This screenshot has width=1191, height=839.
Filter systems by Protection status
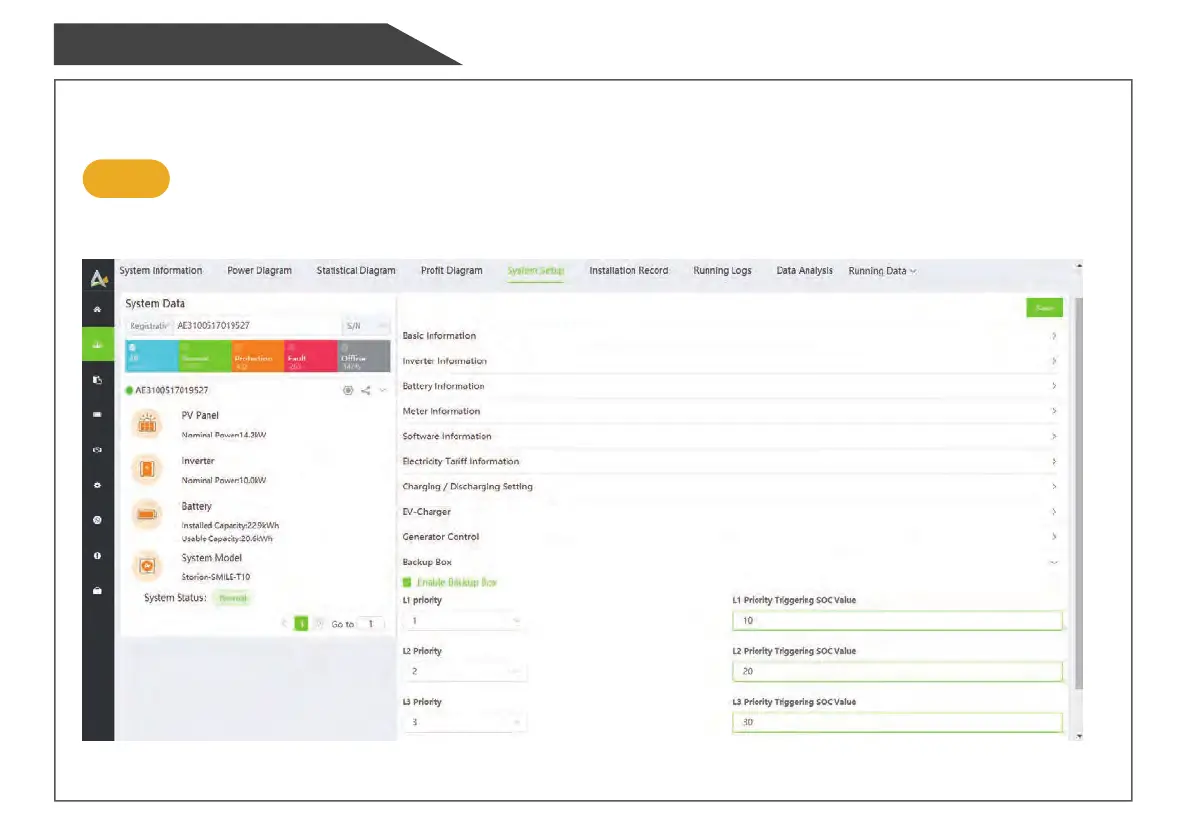(258, 356)
